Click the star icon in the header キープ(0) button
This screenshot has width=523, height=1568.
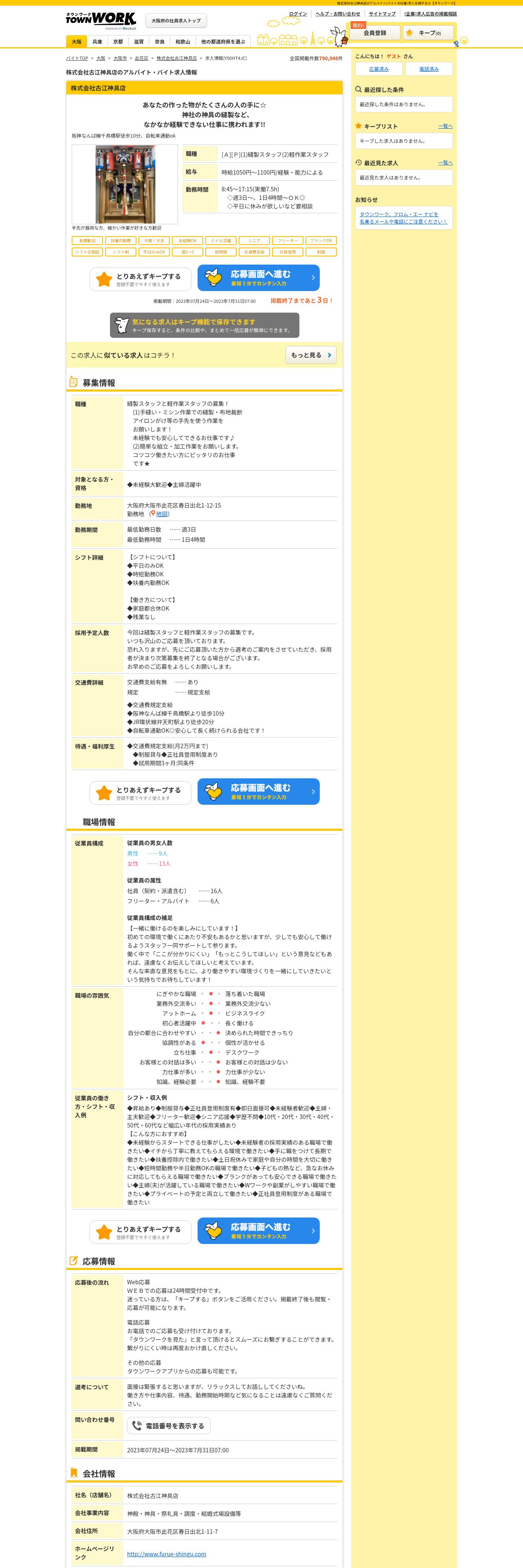point(410,33)
